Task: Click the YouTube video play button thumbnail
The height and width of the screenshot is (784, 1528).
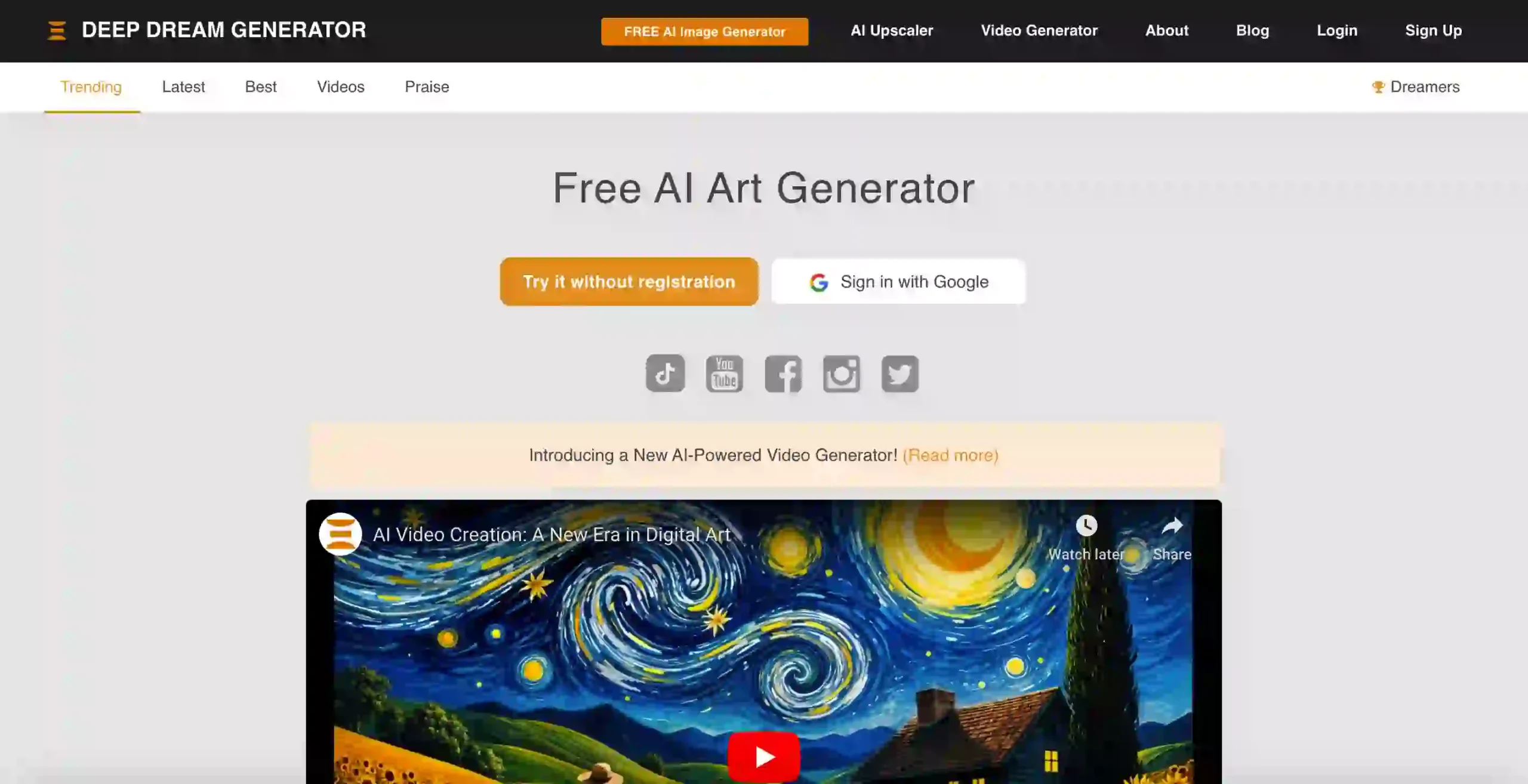Action: click(x=764, y=757)
